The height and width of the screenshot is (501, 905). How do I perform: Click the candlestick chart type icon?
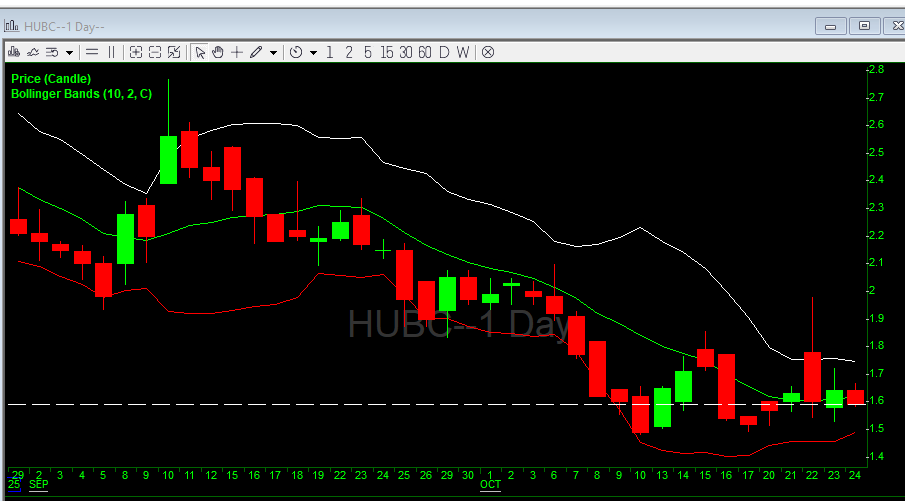pyautogui.click(x=14, y=52)
